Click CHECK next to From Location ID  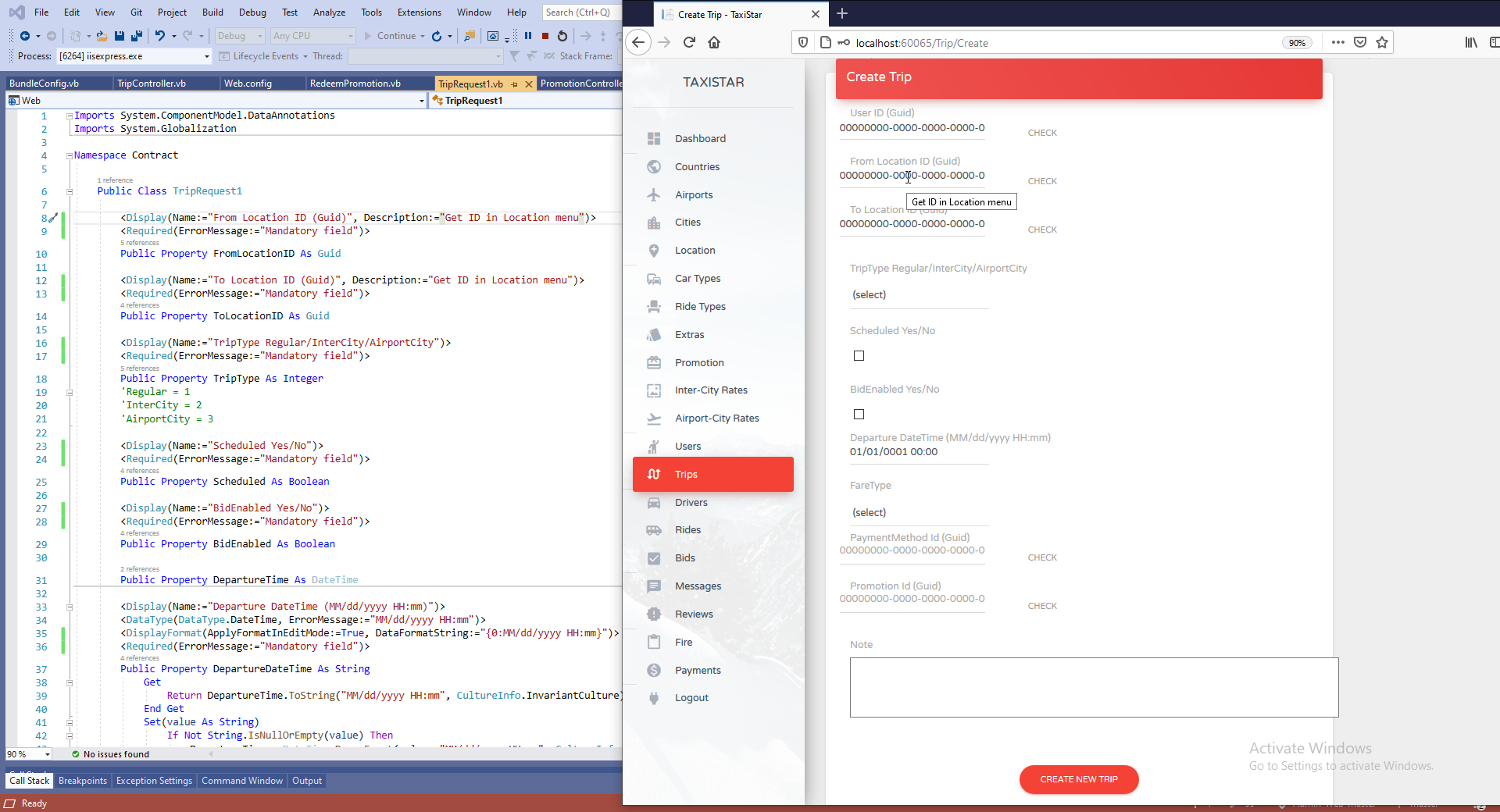pyautogui.click(x=1042, y=181)
